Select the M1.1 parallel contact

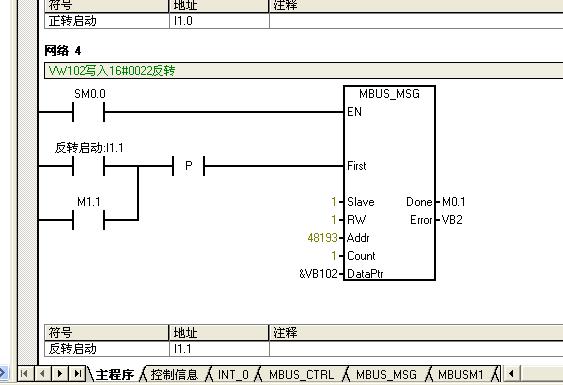(89, 220)
